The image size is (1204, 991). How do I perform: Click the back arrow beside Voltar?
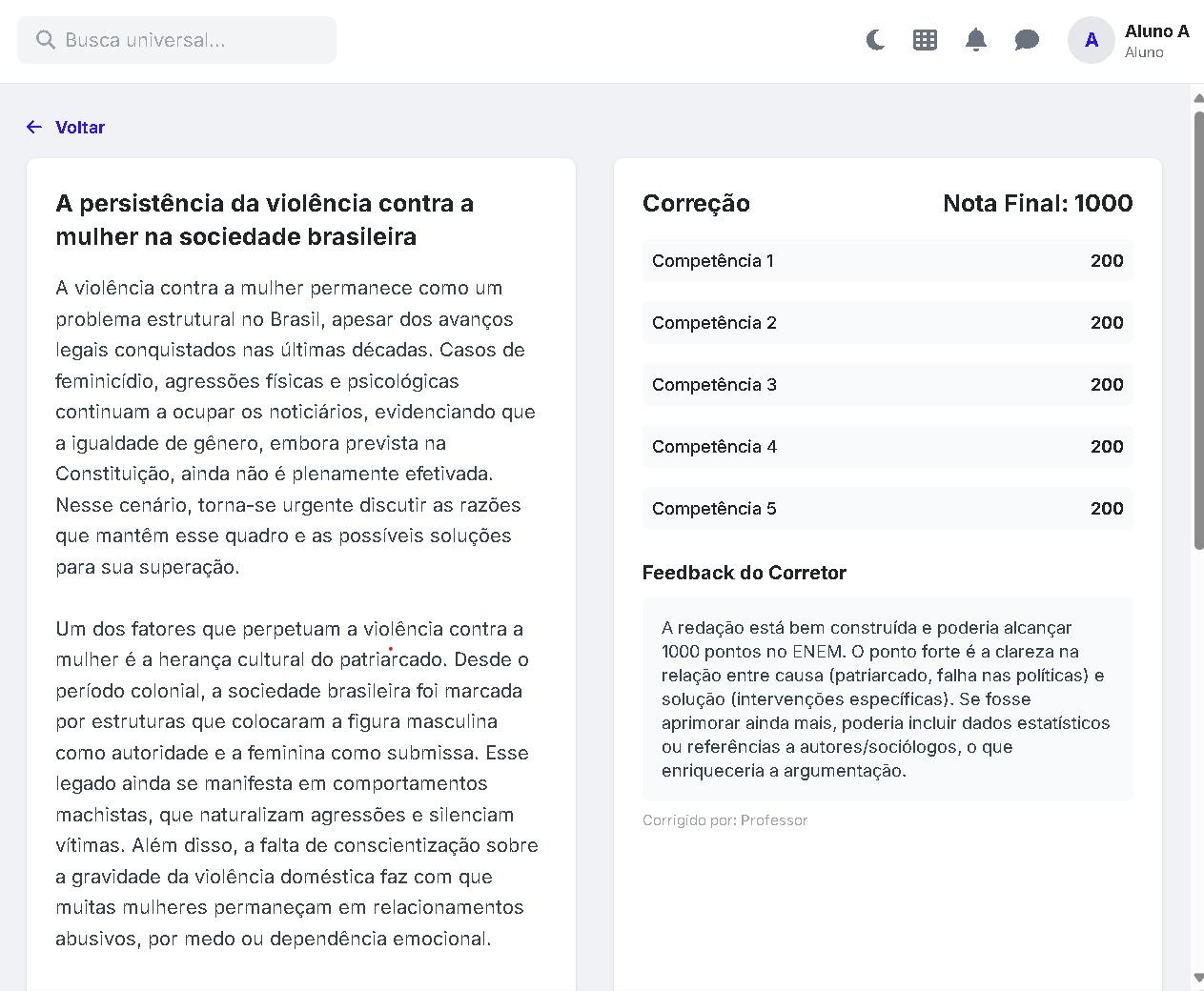tap(34, 127)
